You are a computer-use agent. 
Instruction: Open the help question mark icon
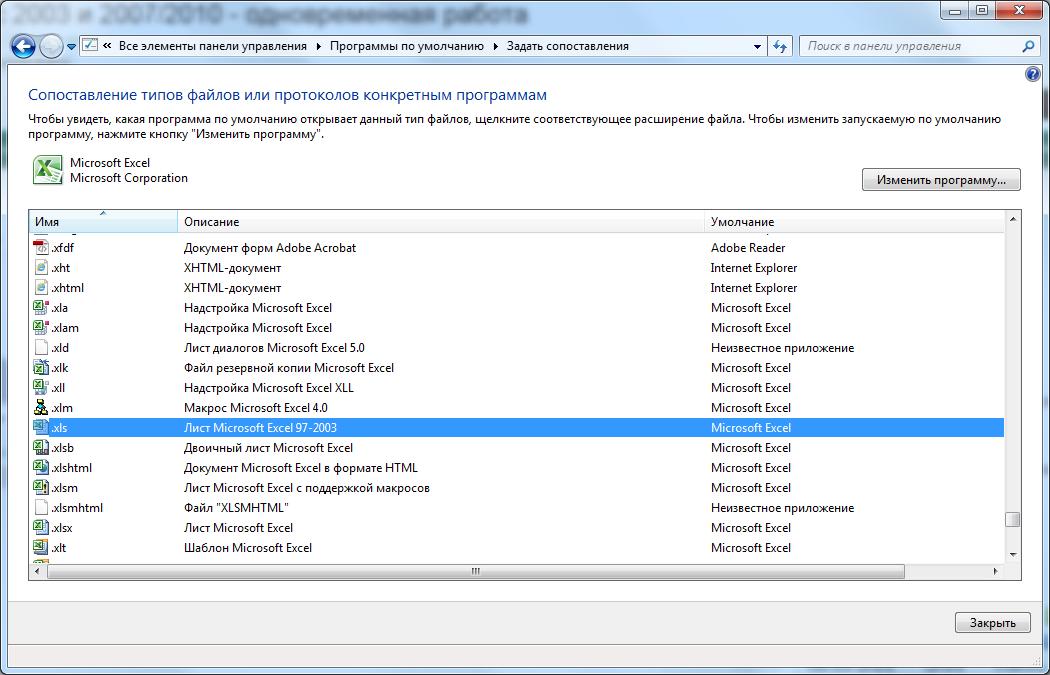click(x=1032, y=74)
